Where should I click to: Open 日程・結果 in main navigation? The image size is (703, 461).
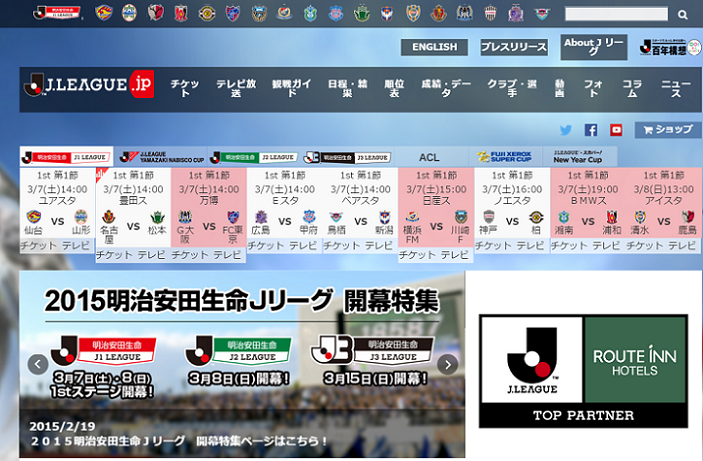[x=347, y=88]
